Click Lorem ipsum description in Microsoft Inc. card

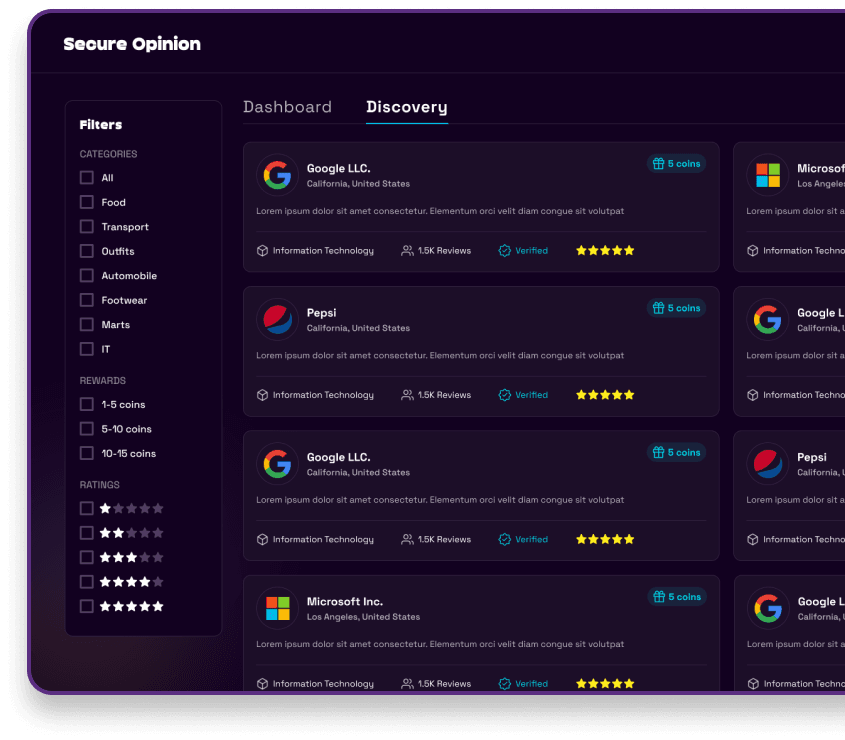(440, 644)
